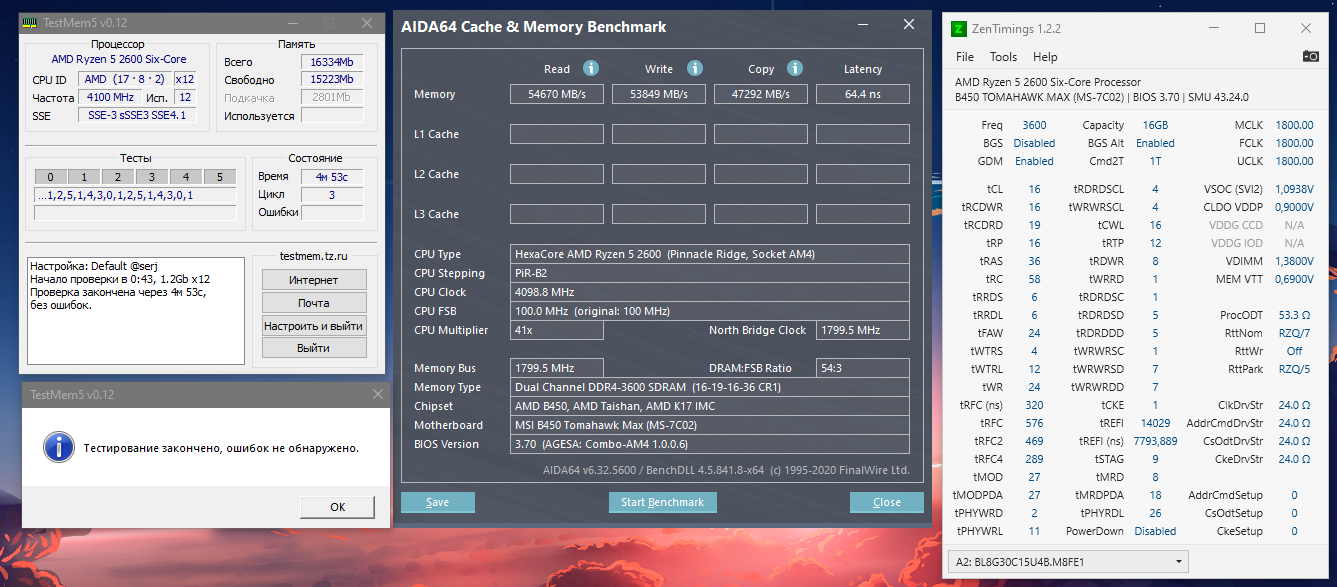This screenshot has height=587, width=1337.
Task: Click the Memory Read value 54670 MB/s
Action: [556, 94]
